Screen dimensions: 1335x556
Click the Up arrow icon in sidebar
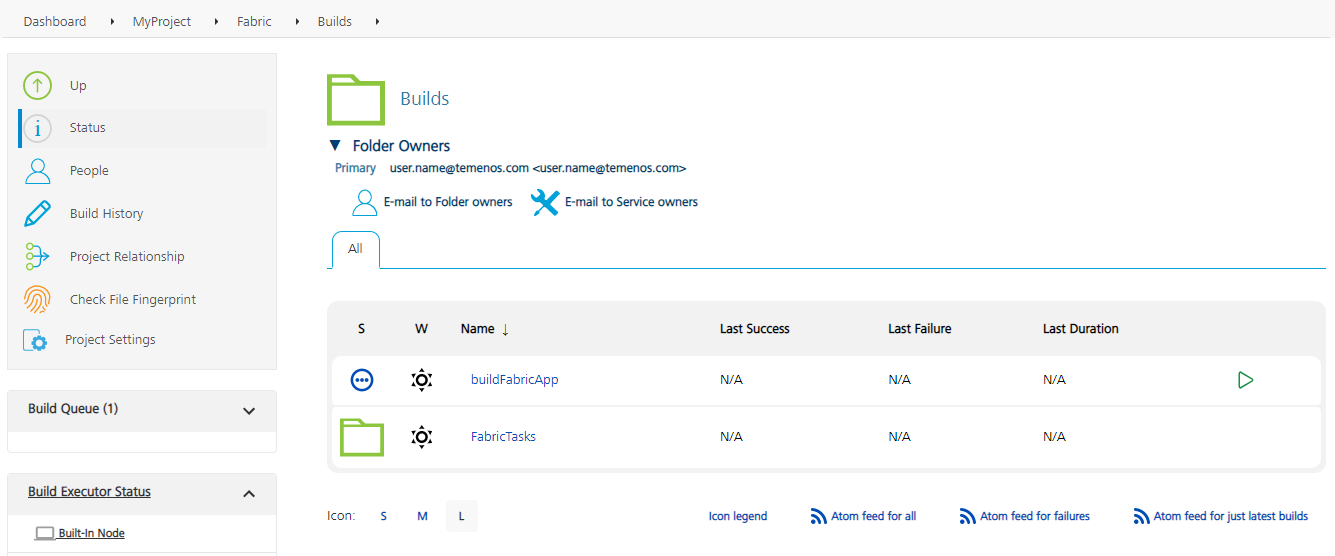38,86
